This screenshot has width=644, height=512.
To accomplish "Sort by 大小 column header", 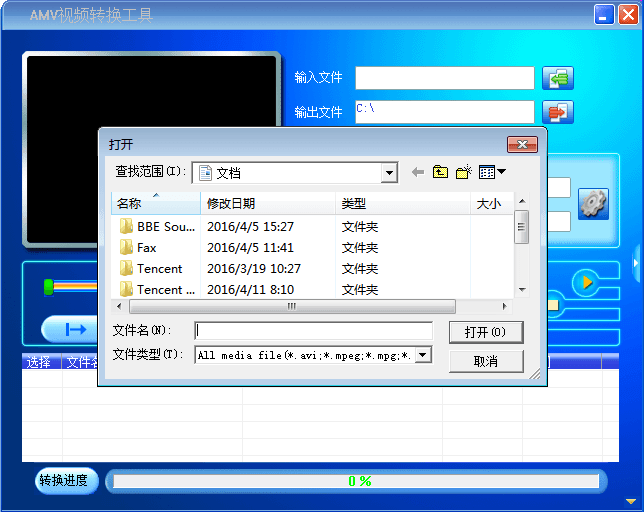I will click(492, 203).
